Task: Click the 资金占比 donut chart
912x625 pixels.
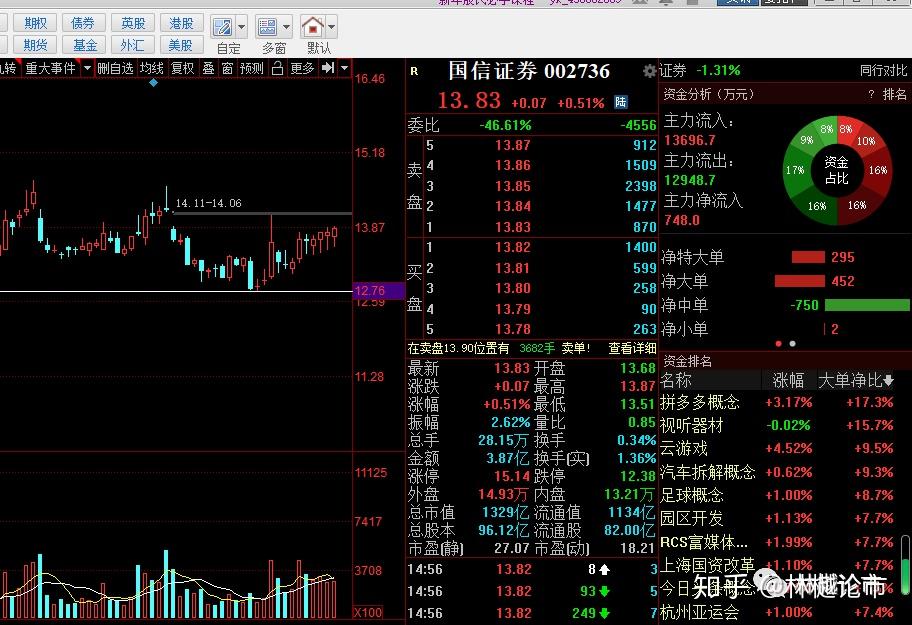Action: [x=837, y=170]
